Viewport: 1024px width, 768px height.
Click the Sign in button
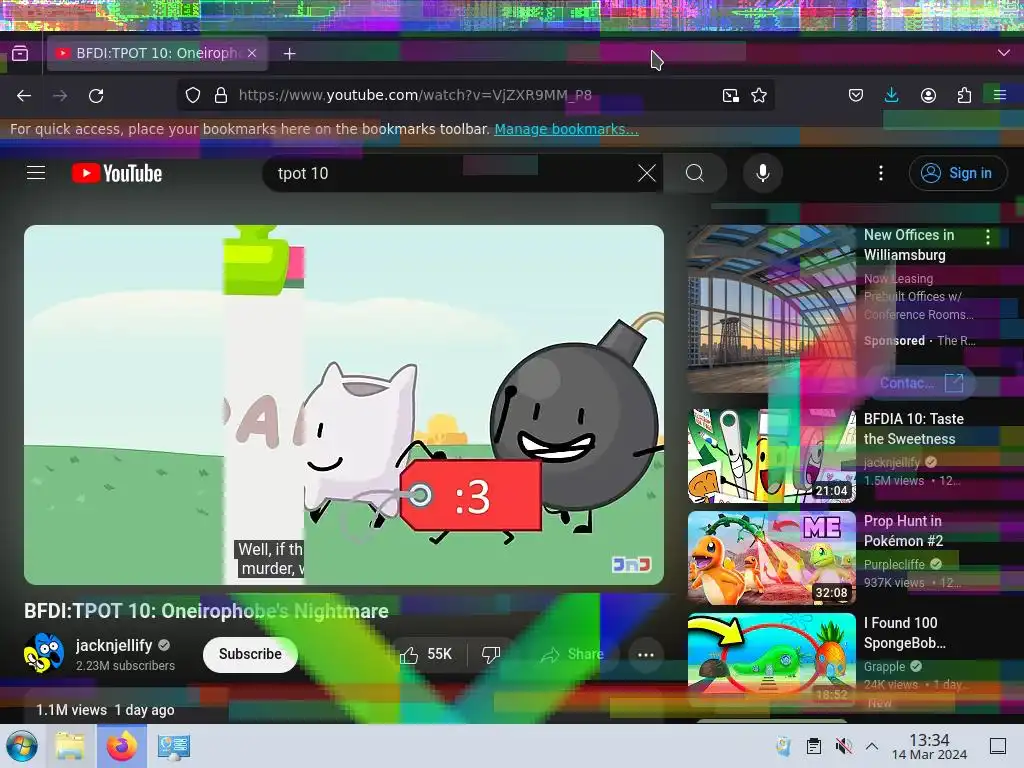coord(957,173)
